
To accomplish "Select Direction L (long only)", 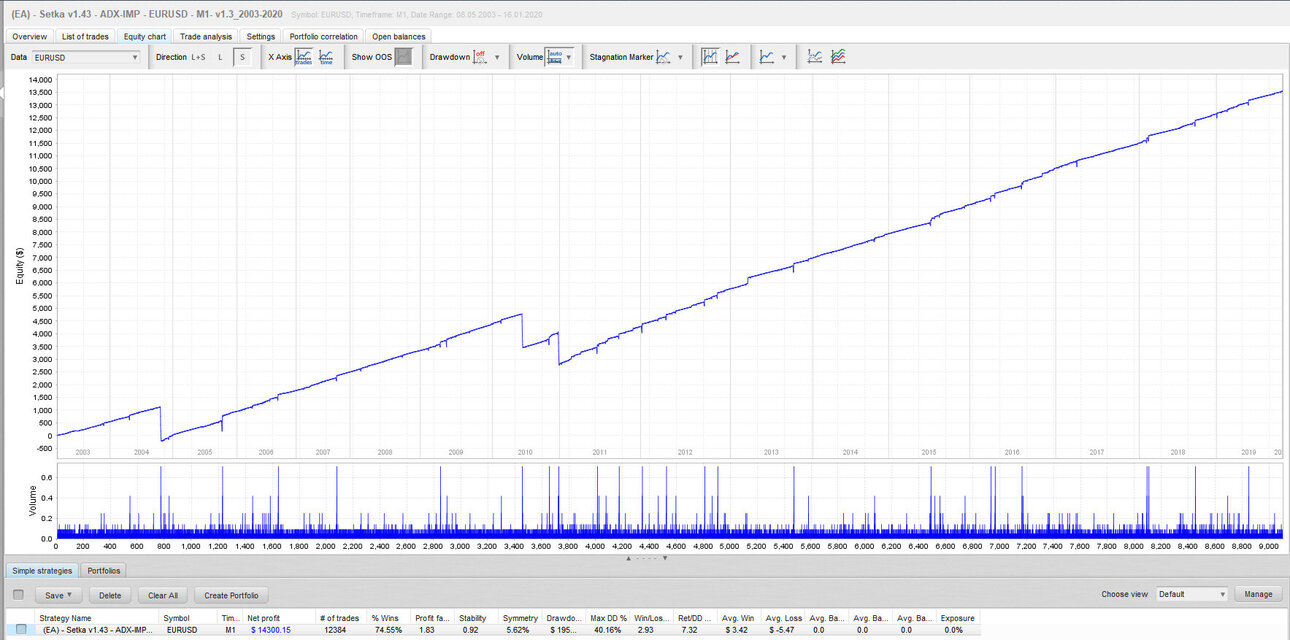I will (221, 57).
